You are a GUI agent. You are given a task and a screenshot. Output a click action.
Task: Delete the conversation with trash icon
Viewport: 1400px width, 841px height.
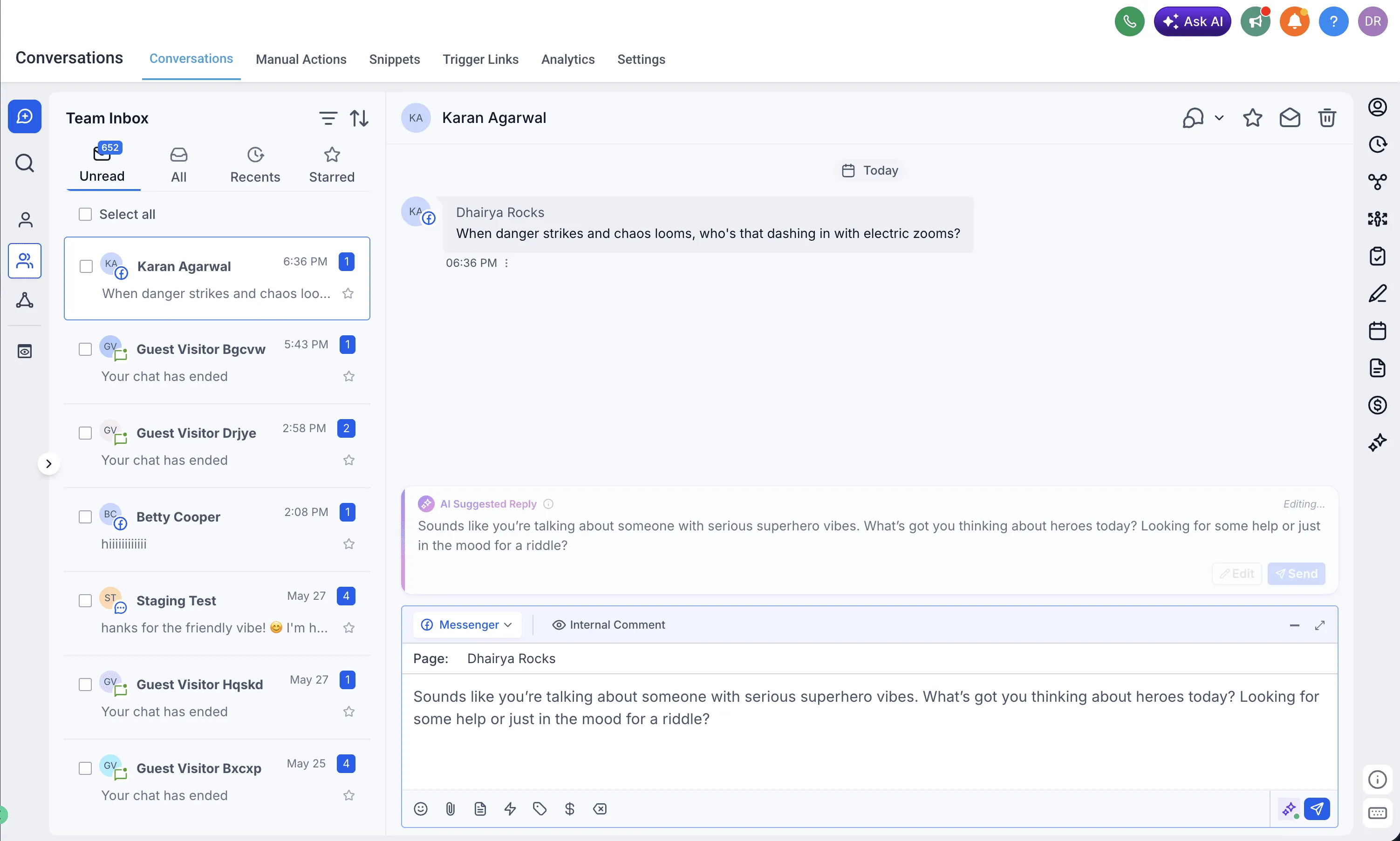[x=1327, y=118]
